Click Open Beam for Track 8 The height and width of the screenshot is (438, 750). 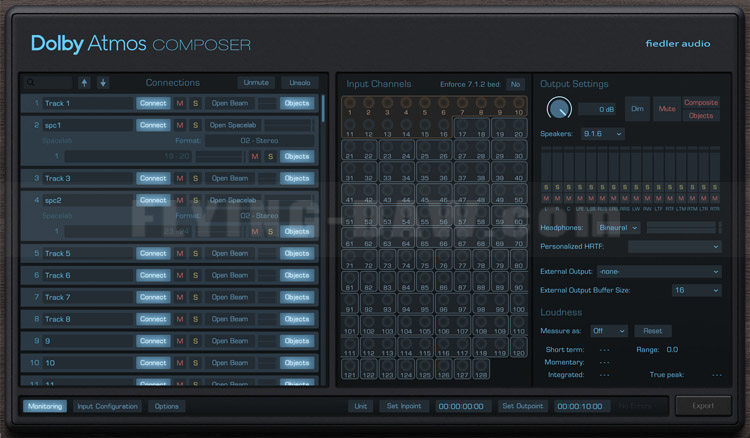[x=230, y=319]
